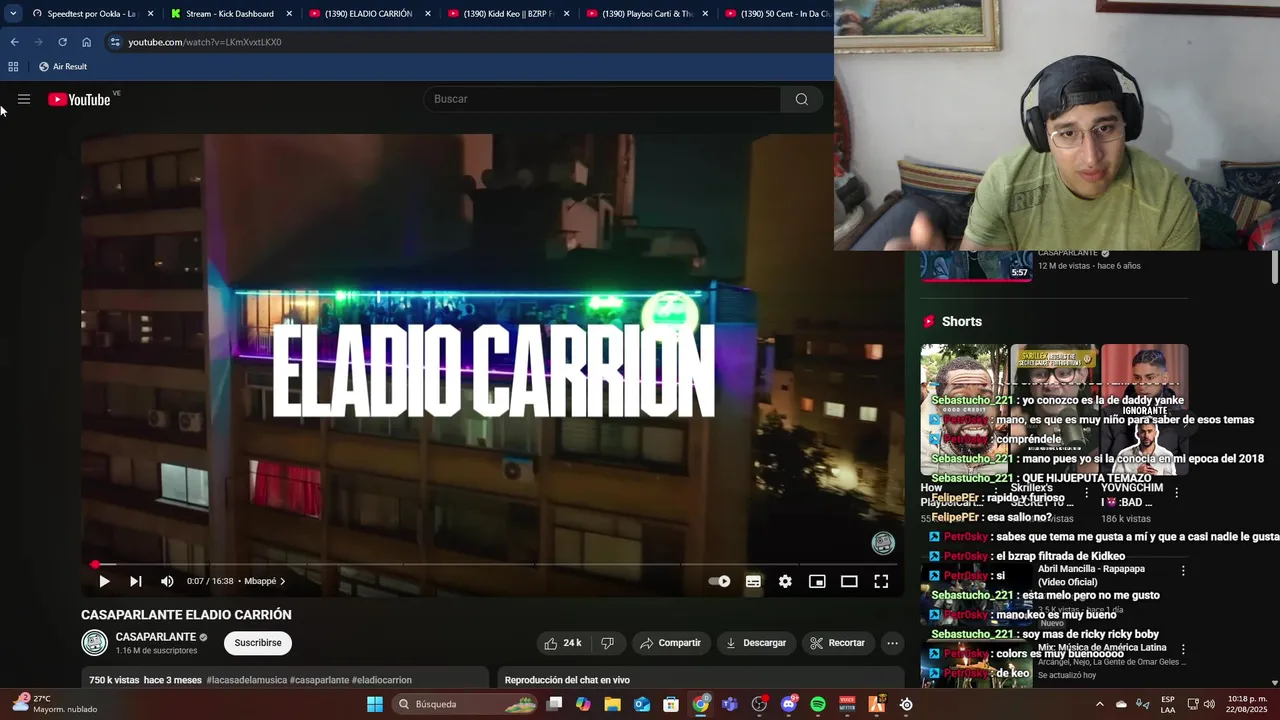1280x720 pixels.
Task: Seek on the video progress bar
Action: pos(493,564)
